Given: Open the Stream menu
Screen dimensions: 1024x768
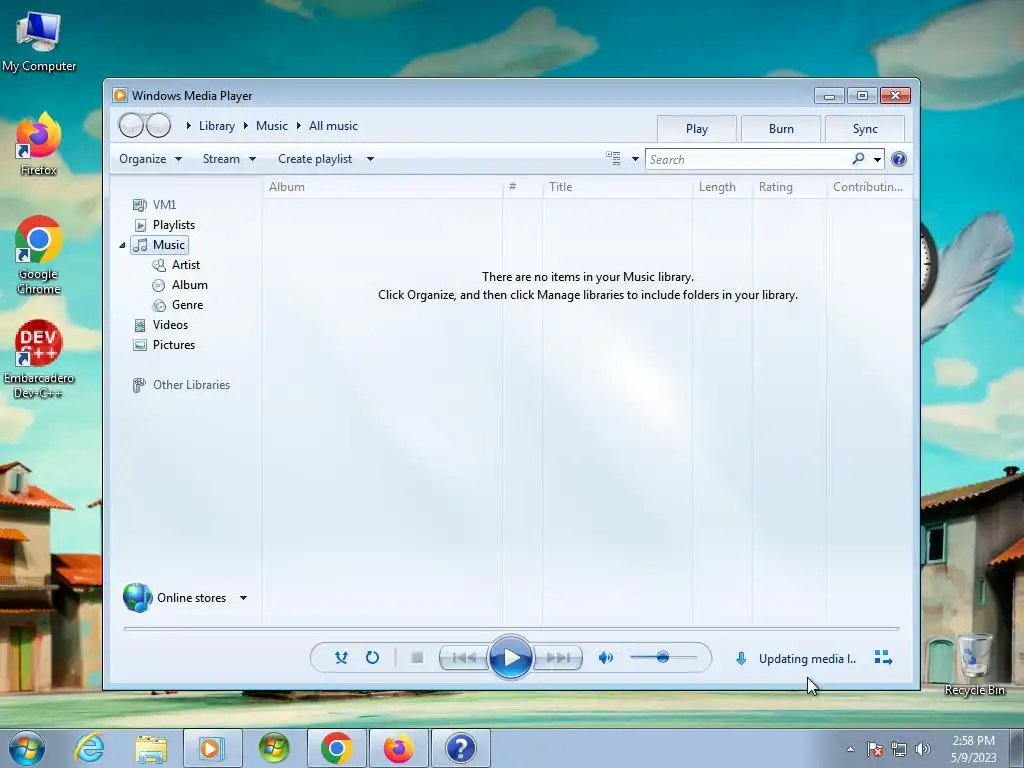Looking at the screenshot, I should 229,159.
